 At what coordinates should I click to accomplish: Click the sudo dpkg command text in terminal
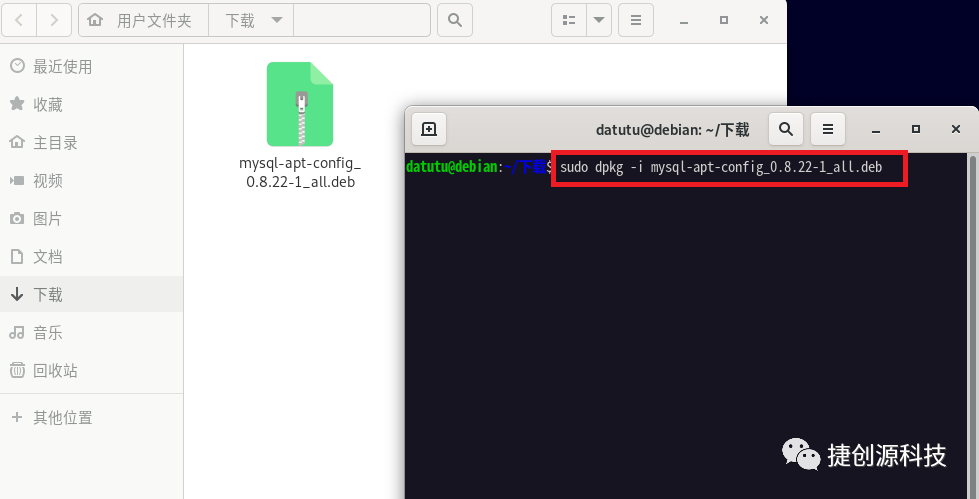pyautogui.click(x=721, y=167)
